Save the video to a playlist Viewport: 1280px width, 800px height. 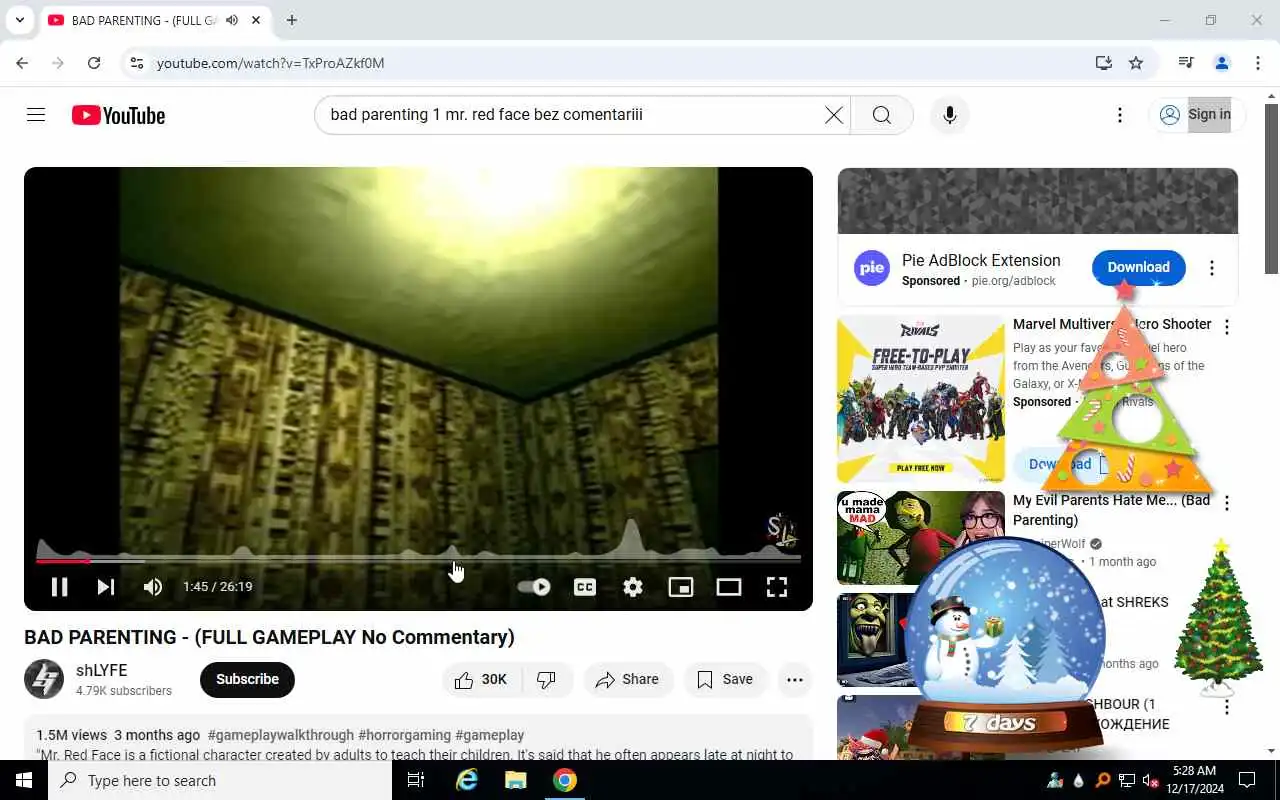point(725,680)
